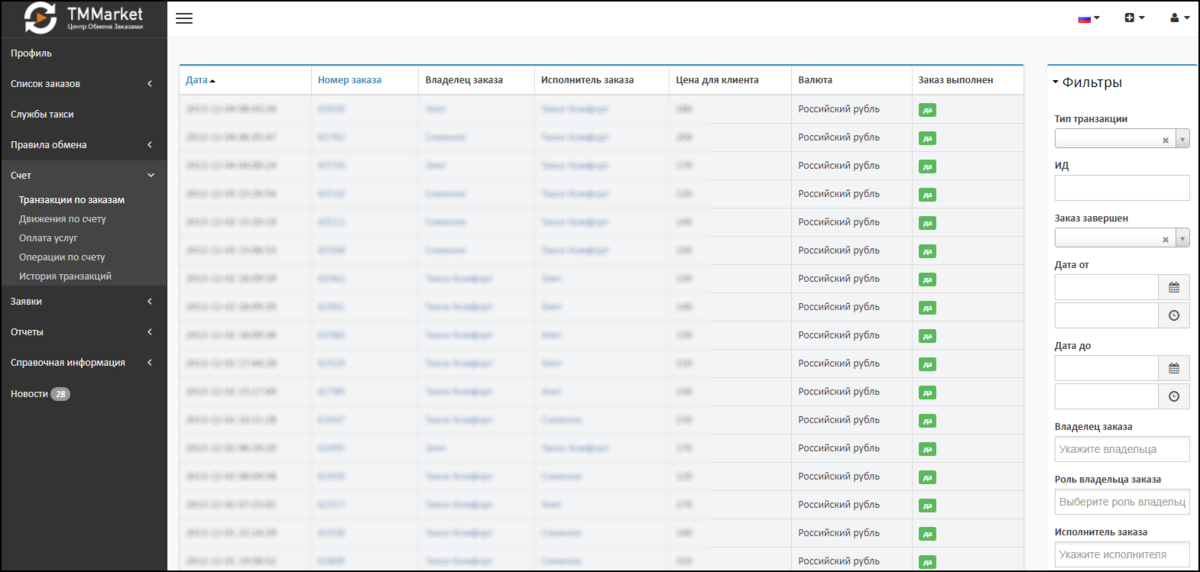Screen dimensions: 1200x572
Task: Click the TMMarket logo
Action: pyautogui.click(x=84, y=17)
